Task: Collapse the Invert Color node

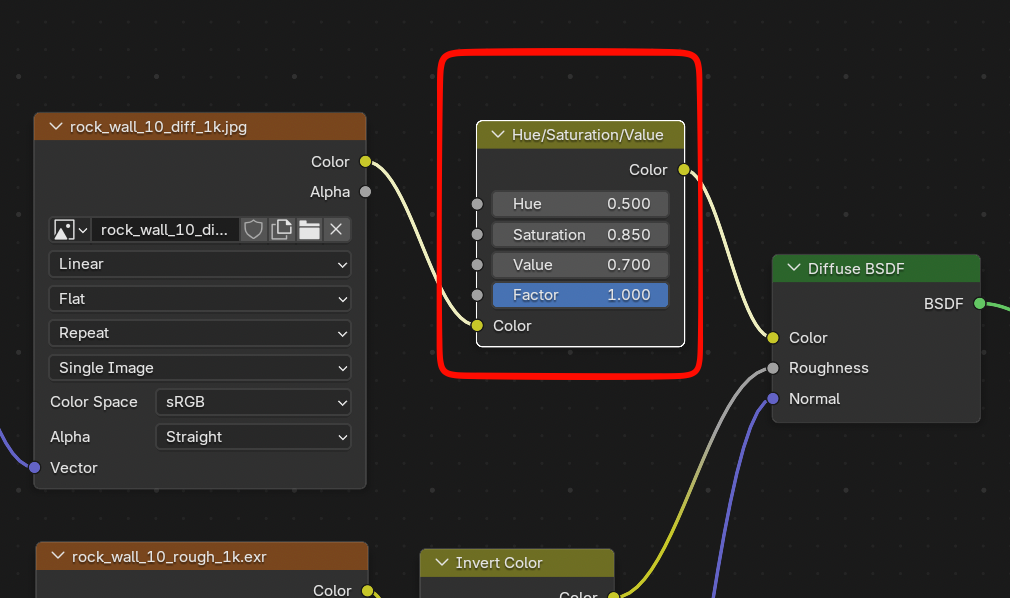Action: (x=440, y=563)
